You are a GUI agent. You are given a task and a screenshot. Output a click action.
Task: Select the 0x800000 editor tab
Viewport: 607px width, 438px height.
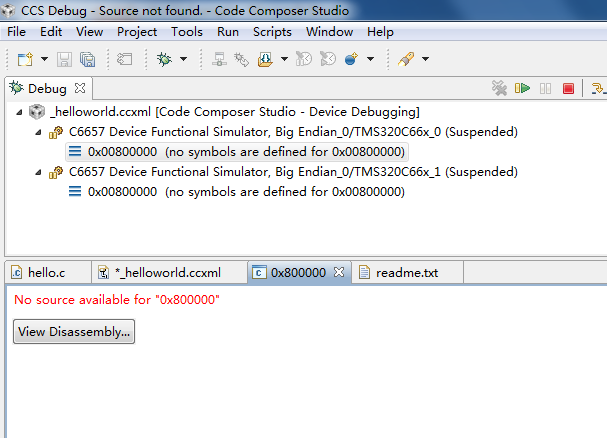coord(298,273)
